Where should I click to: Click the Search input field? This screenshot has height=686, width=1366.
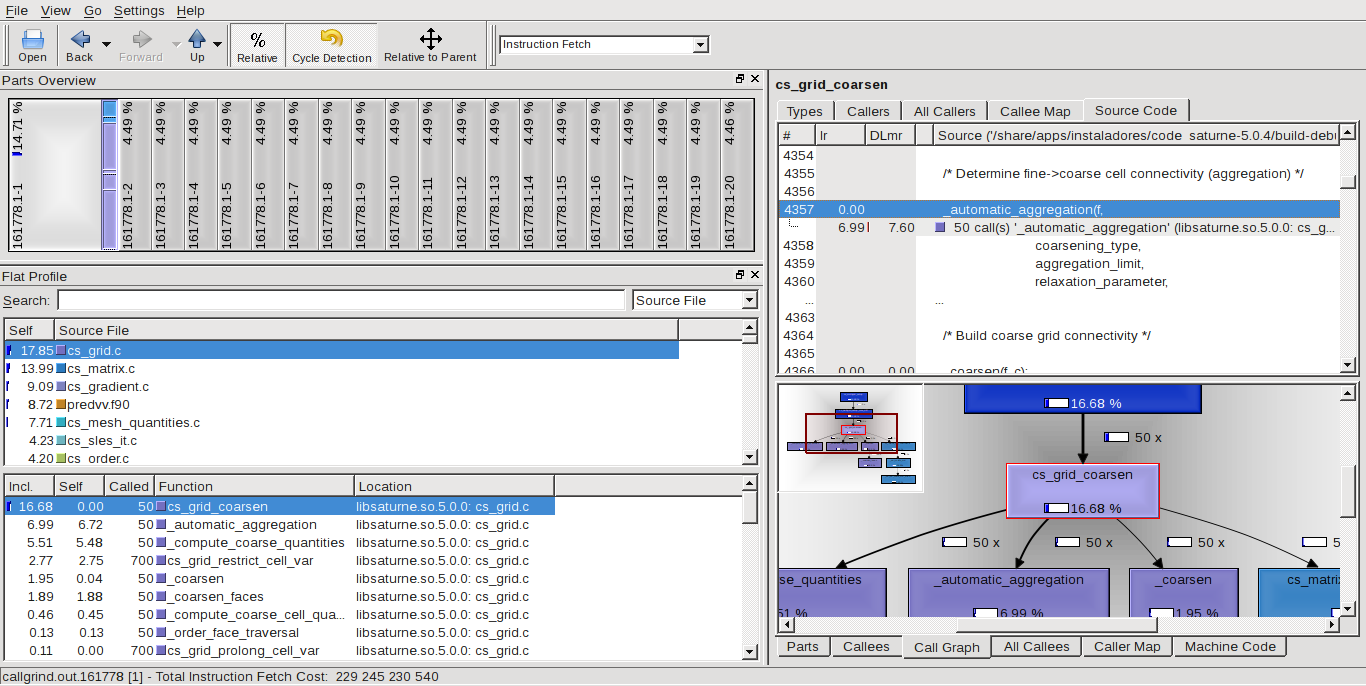[340, 300]
